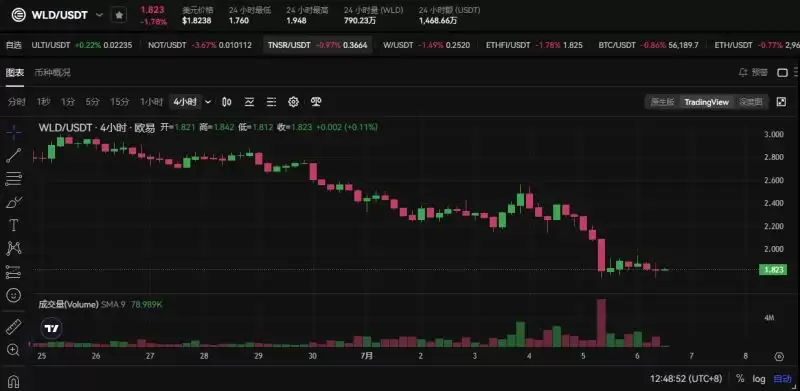Select NOT/USDT in the ticker bar
The image size is (800, 391).
[x=199, y=45]
